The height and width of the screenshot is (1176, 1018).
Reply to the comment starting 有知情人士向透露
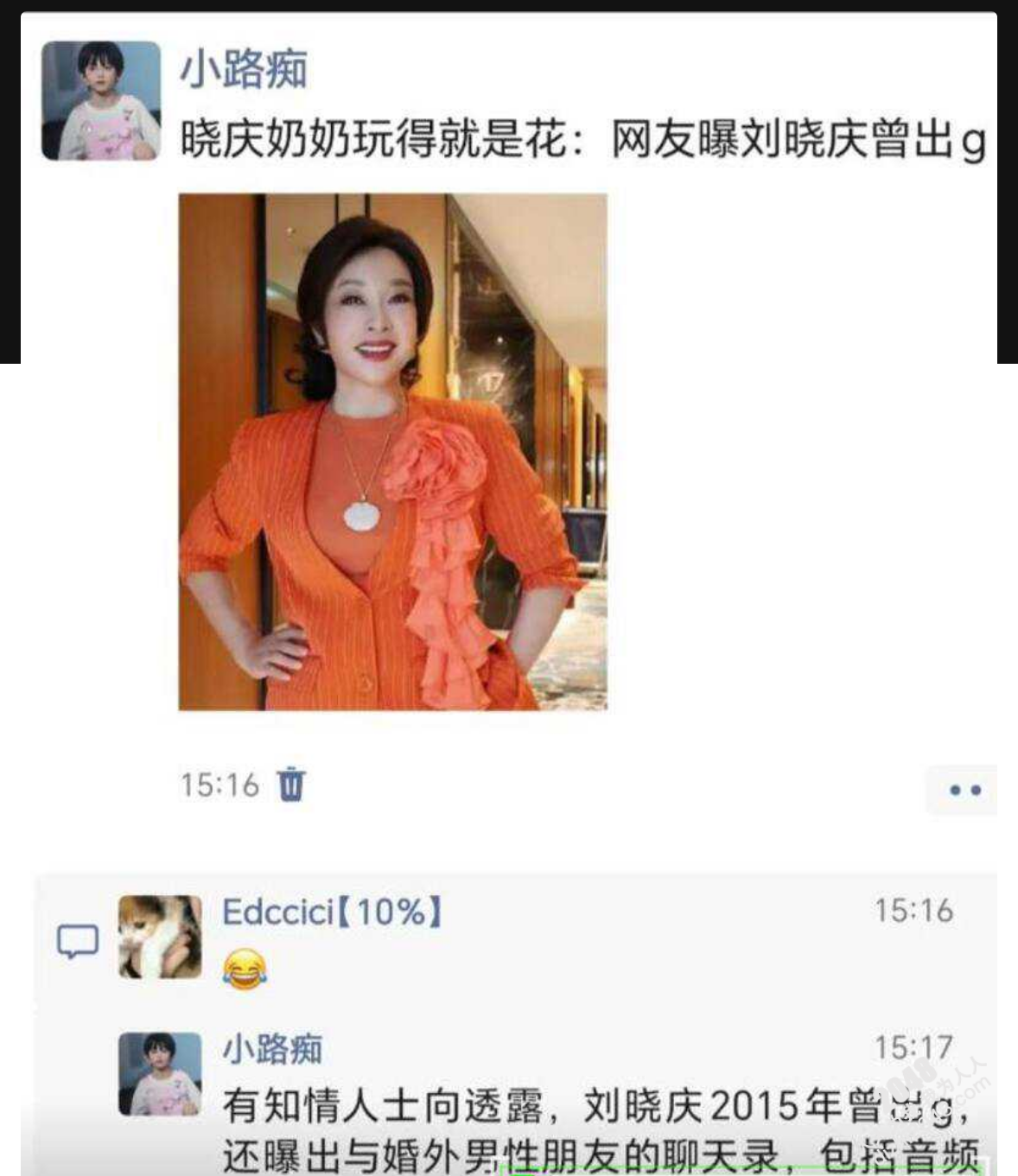[x=598, y=1106]
